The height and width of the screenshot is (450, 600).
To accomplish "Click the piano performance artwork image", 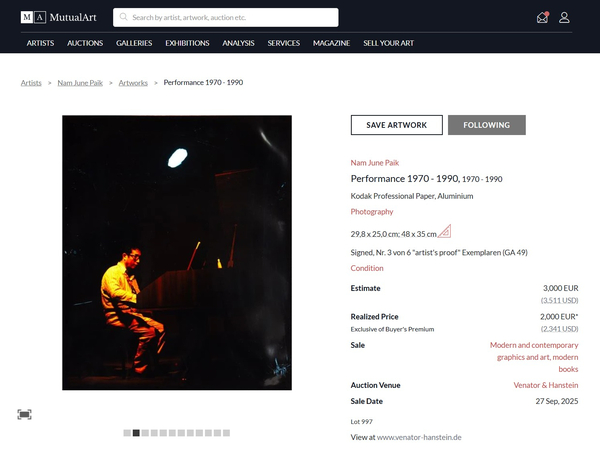I will pyautogui.click(x=177, y=253).
